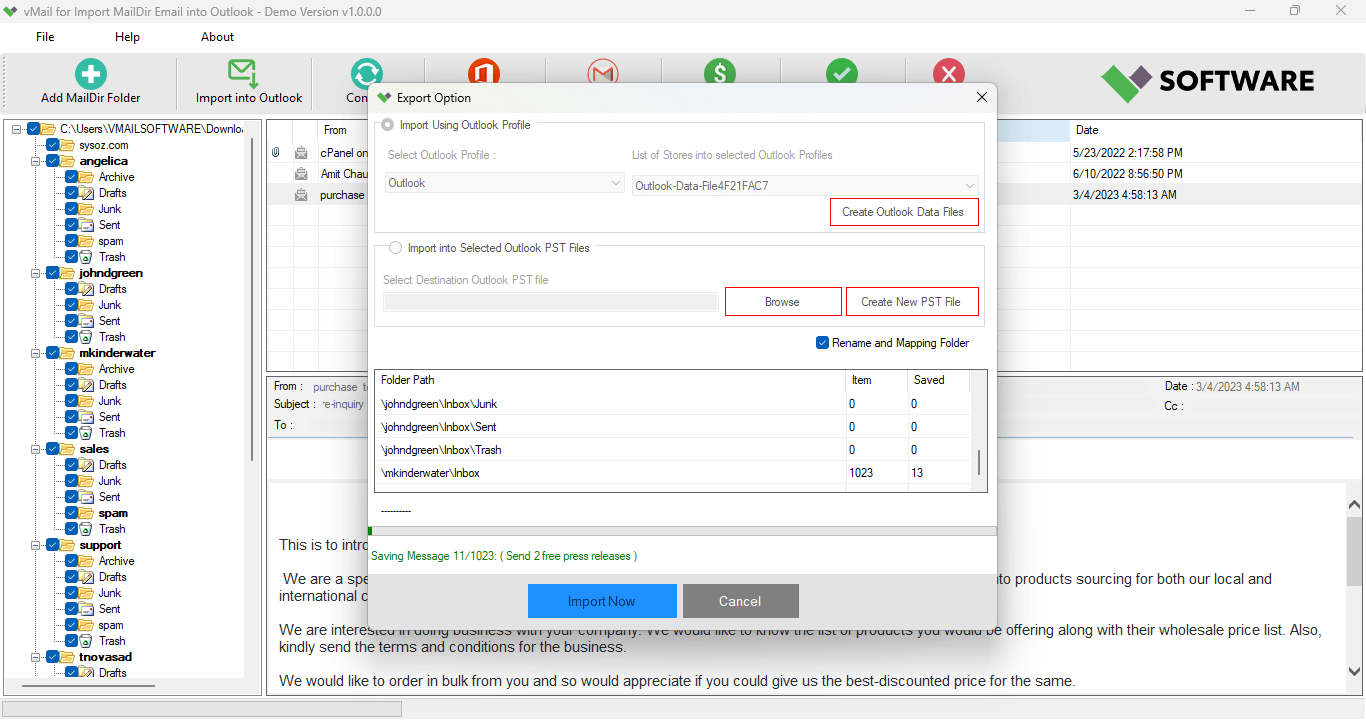Click the Import Now button
The image size is (1366, 720).
pyautogui.click(x=601, y=601)
